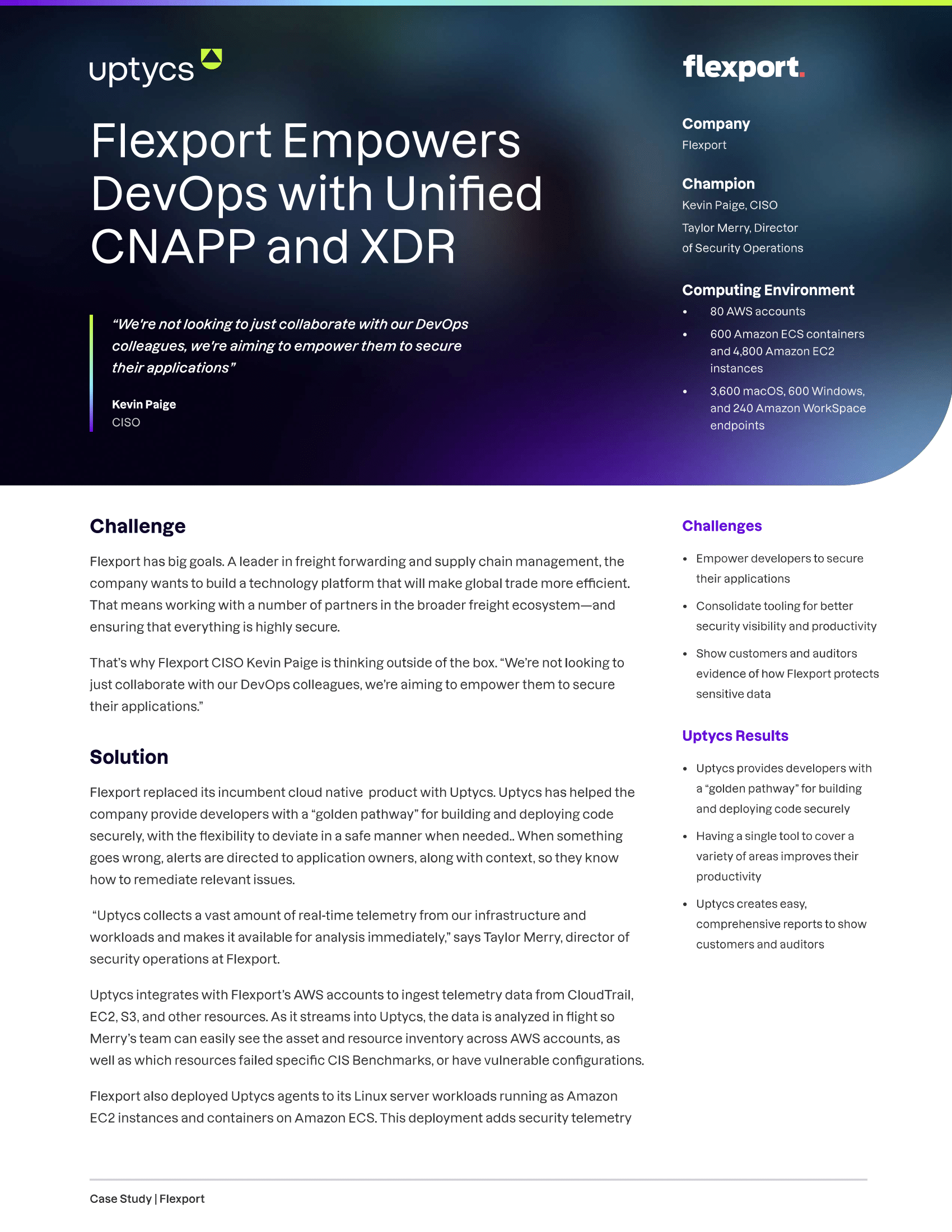The image size is (952, 1232).
Task: Click the Company heading in sidebar
Action: pyautogui.click(x=716, y=124)
